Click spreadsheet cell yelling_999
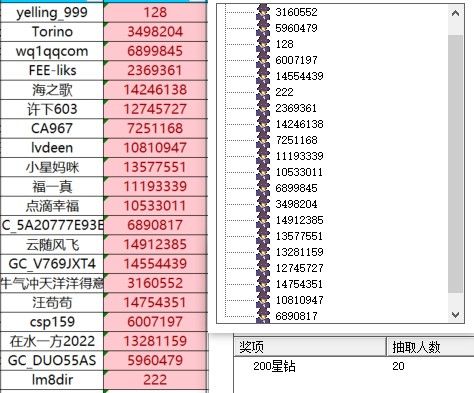474x393 pixels. click(52, 13)
